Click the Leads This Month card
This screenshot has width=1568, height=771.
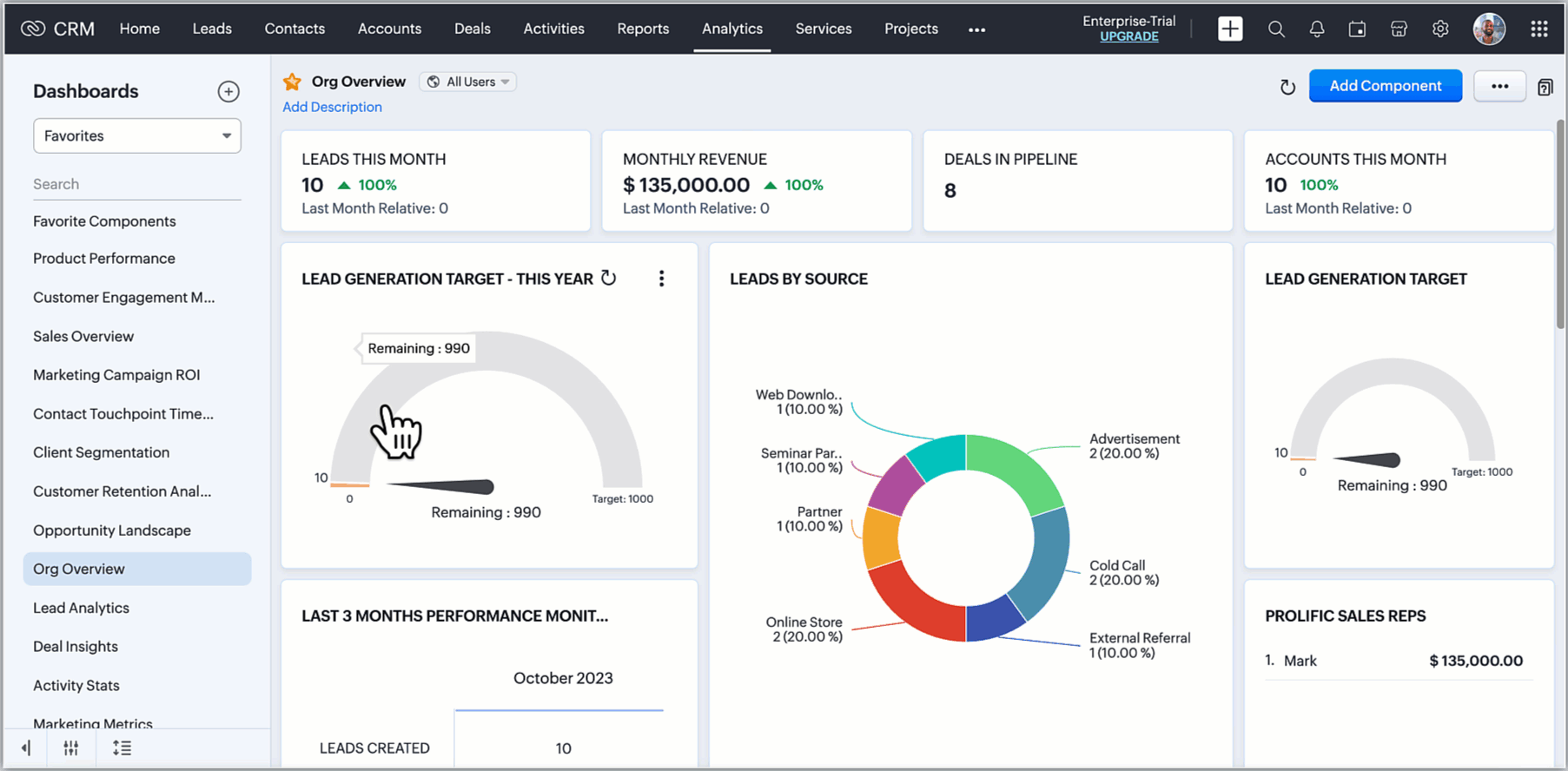click(435, 181)
